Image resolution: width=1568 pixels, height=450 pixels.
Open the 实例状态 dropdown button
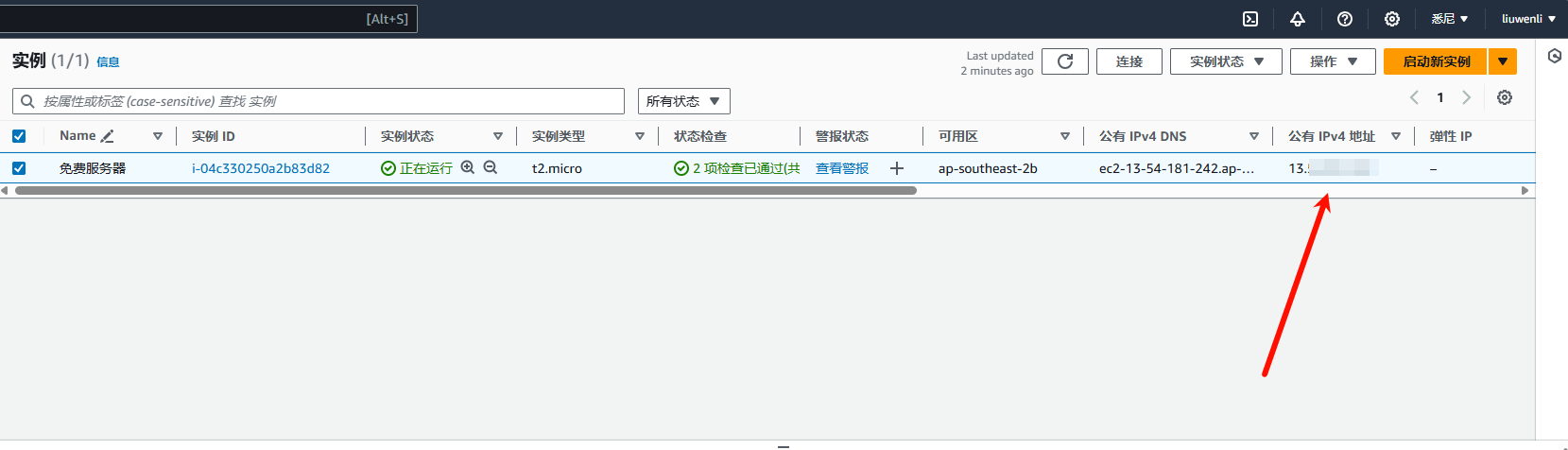pyautogui.click(x=1226, y=61)
